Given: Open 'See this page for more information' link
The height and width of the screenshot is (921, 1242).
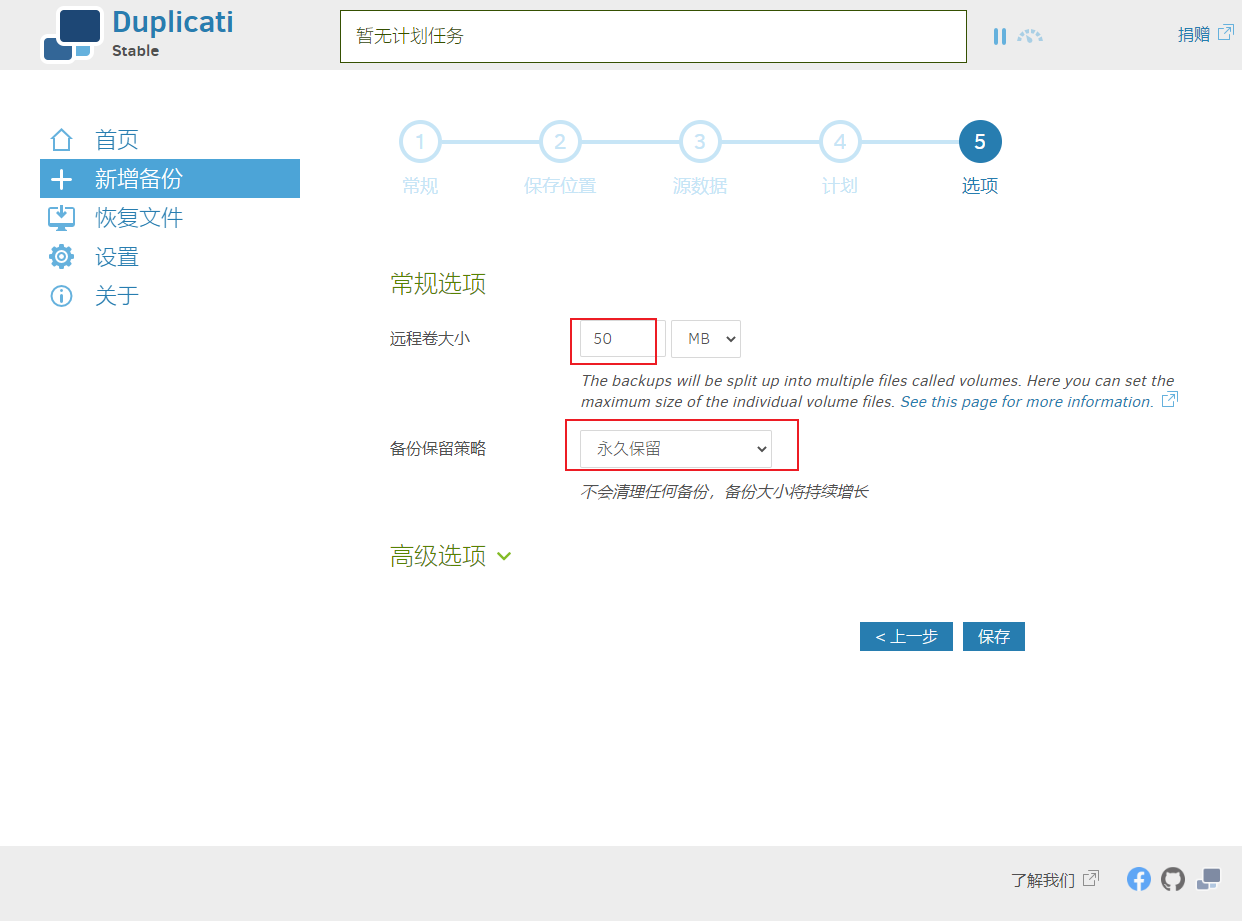Looking at the screenshot, I should [1028, 402].
